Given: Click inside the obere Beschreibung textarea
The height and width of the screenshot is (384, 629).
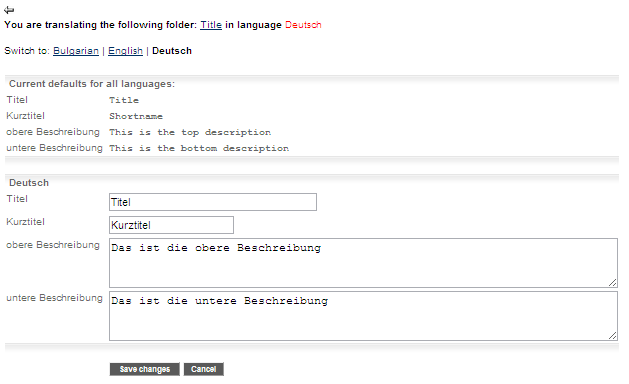Looking at the screenshot, I should [x=363, y=263].
